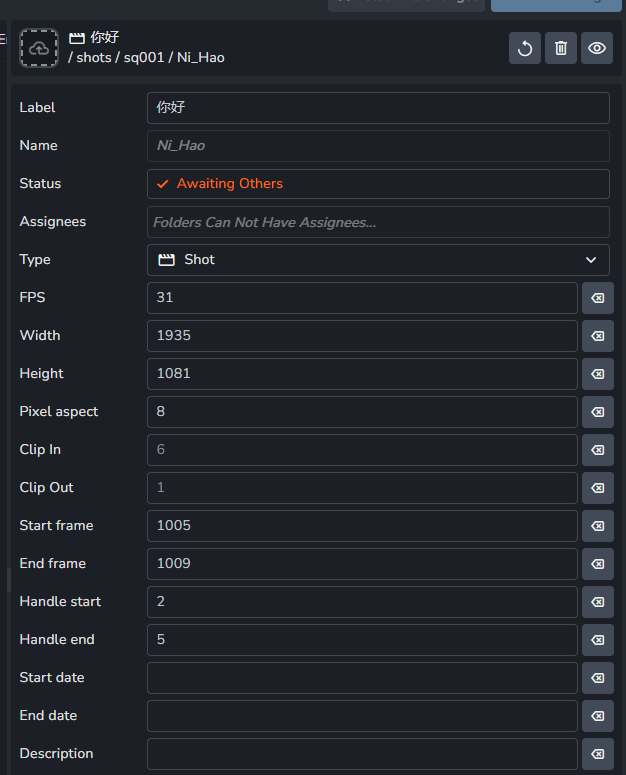Click the revert changes icon in header

525,48
